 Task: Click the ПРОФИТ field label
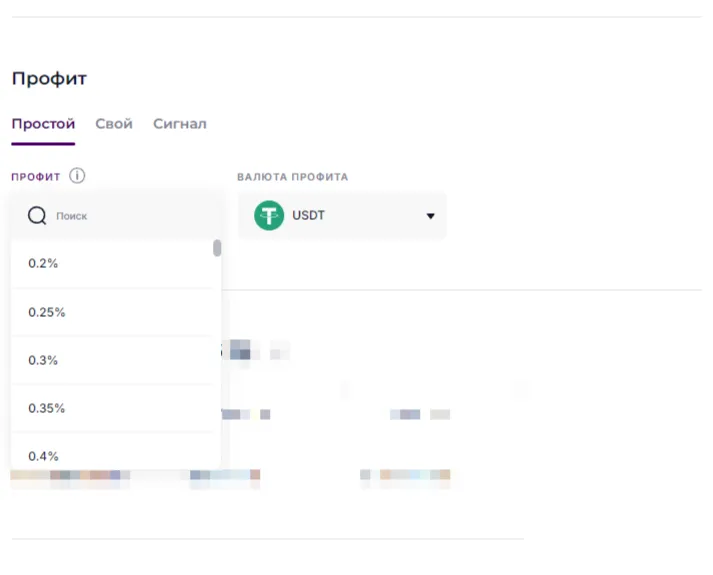pyautogui.click(x=36, y=177)
